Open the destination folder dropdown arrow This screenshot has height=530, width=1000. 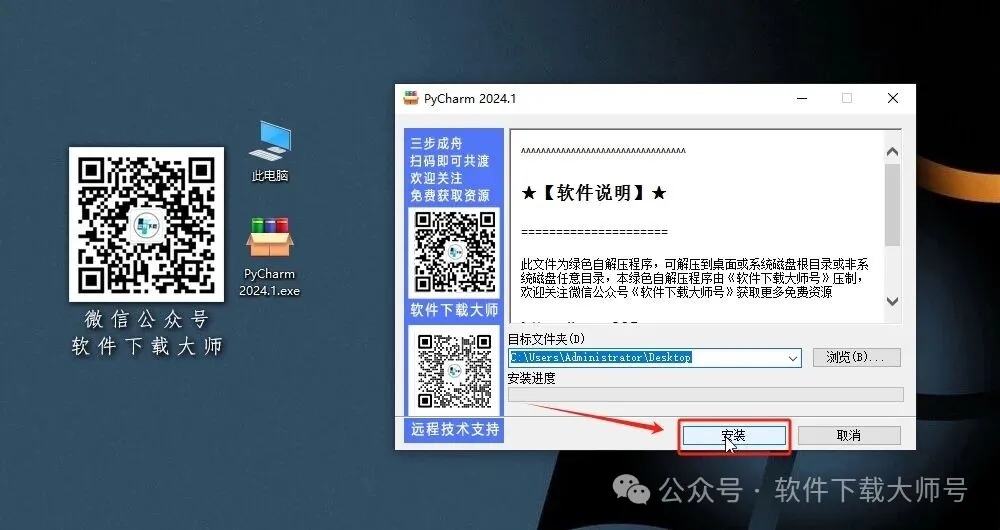793,358
